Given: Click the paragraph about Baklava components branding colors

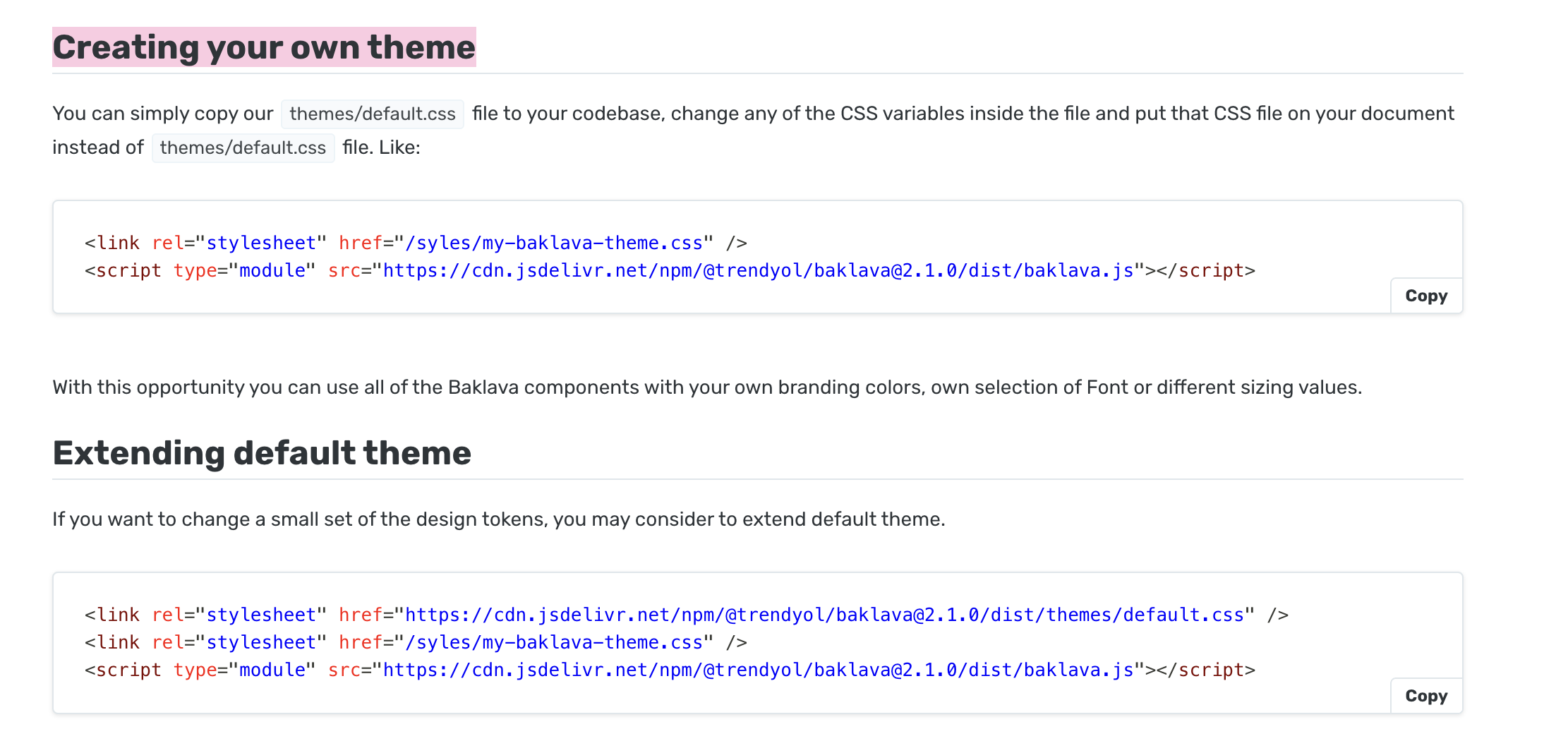Looking at the screenshot, I should pyautogui.click(x=706, y=387).
